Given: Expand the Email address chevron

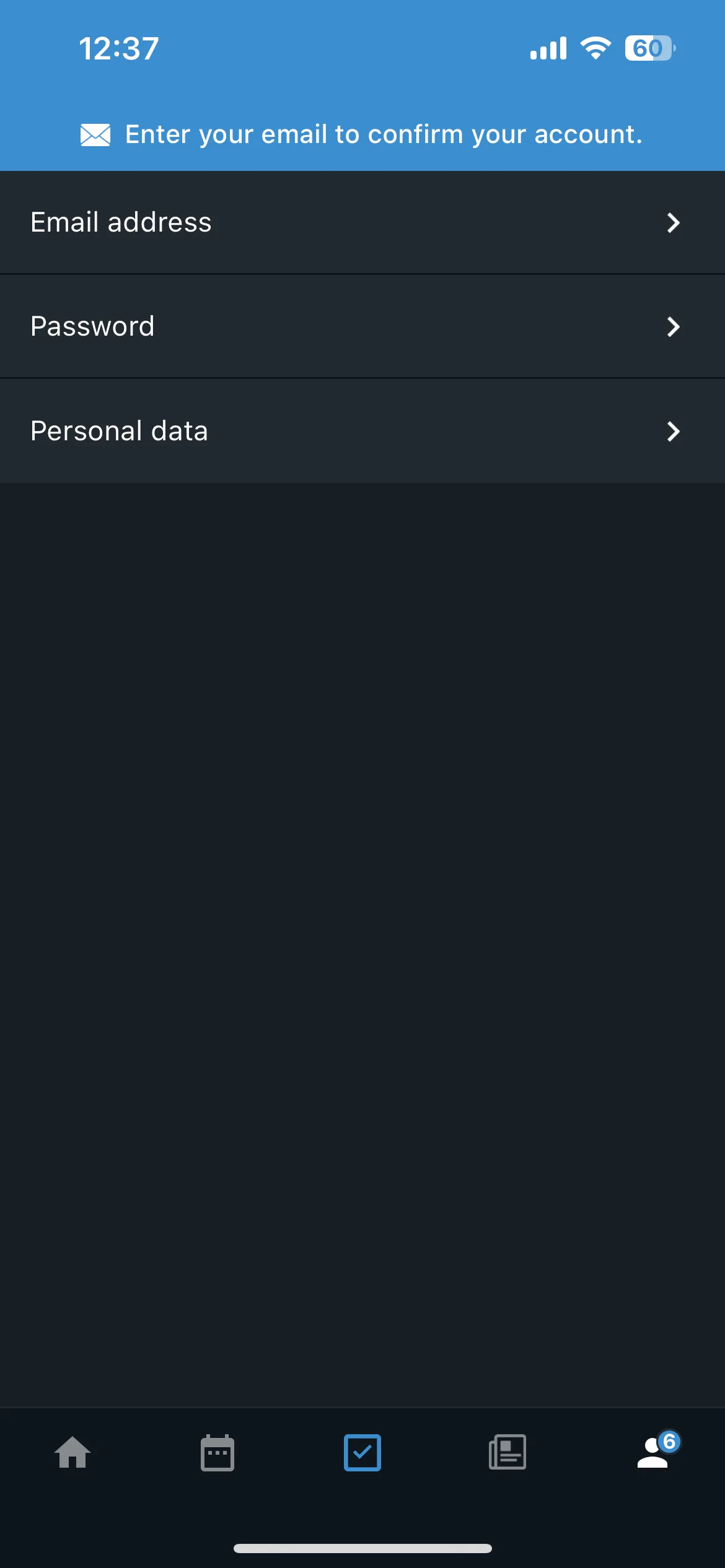Looking at the screenshot, I should tap(674, 222).
